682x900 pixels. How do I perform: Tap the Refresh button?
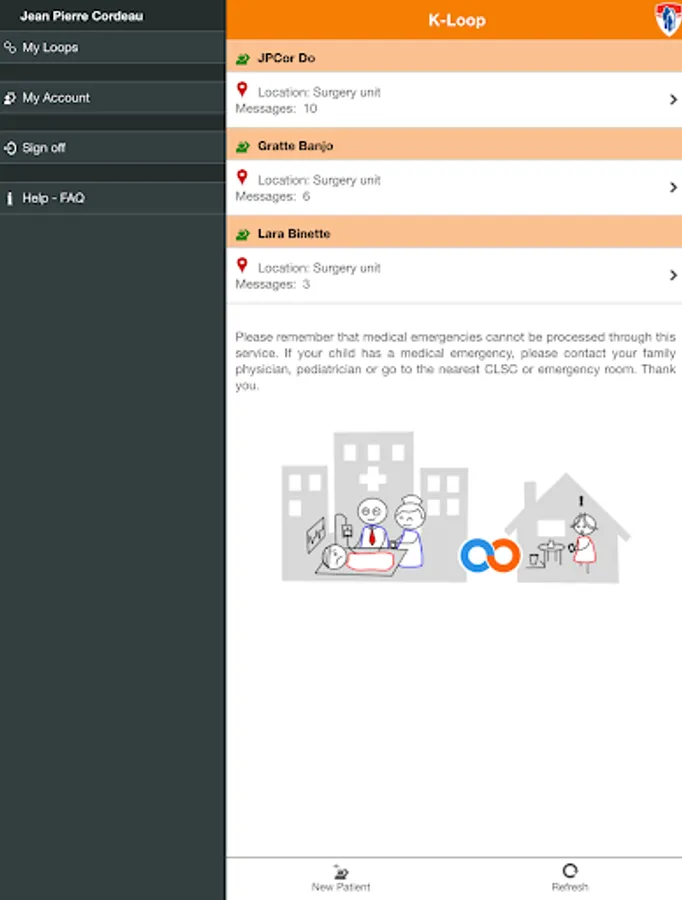[x=570, y=879]
